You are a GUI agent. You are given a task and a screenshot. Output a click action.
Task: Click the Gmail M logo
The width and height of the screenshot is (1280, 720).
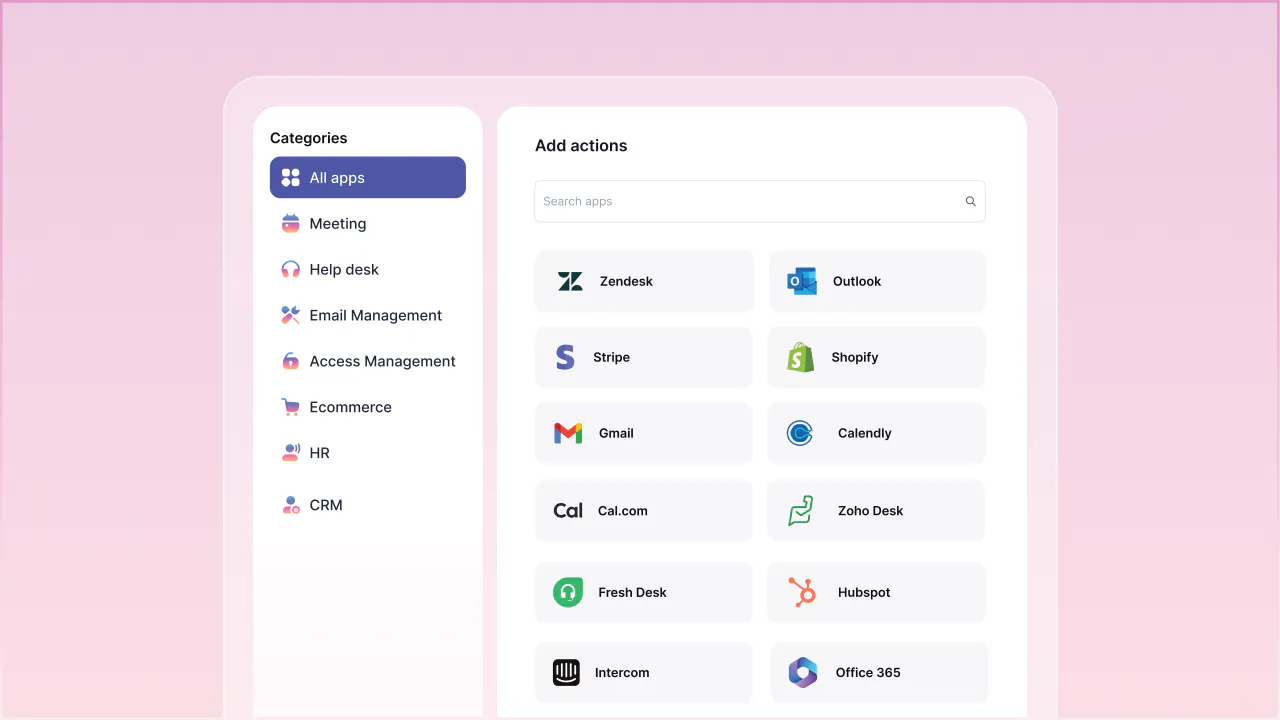pos(568,433)
